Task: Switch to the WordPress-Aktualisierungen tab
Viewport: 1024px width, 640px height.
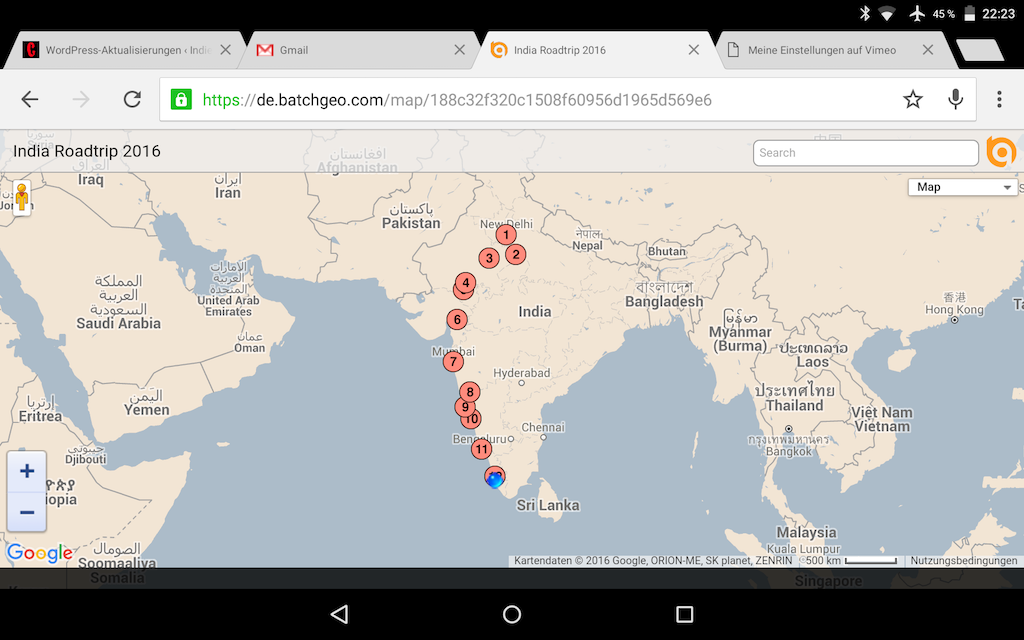Action: tap(124, 50)
